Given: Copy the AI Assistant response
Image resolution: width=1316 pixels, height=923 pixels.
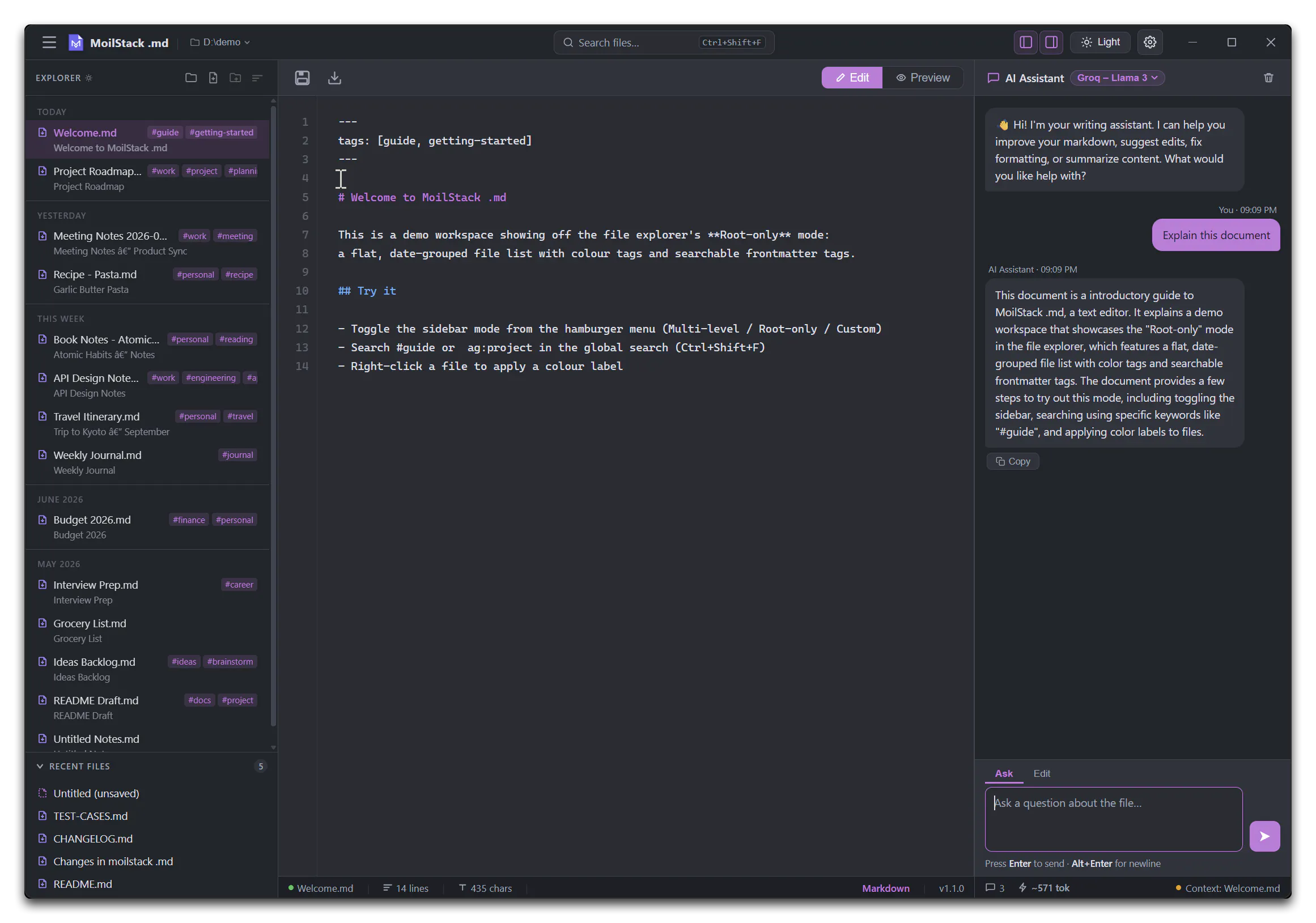Looking at the screenshot, I should [x=1012, y=461].
